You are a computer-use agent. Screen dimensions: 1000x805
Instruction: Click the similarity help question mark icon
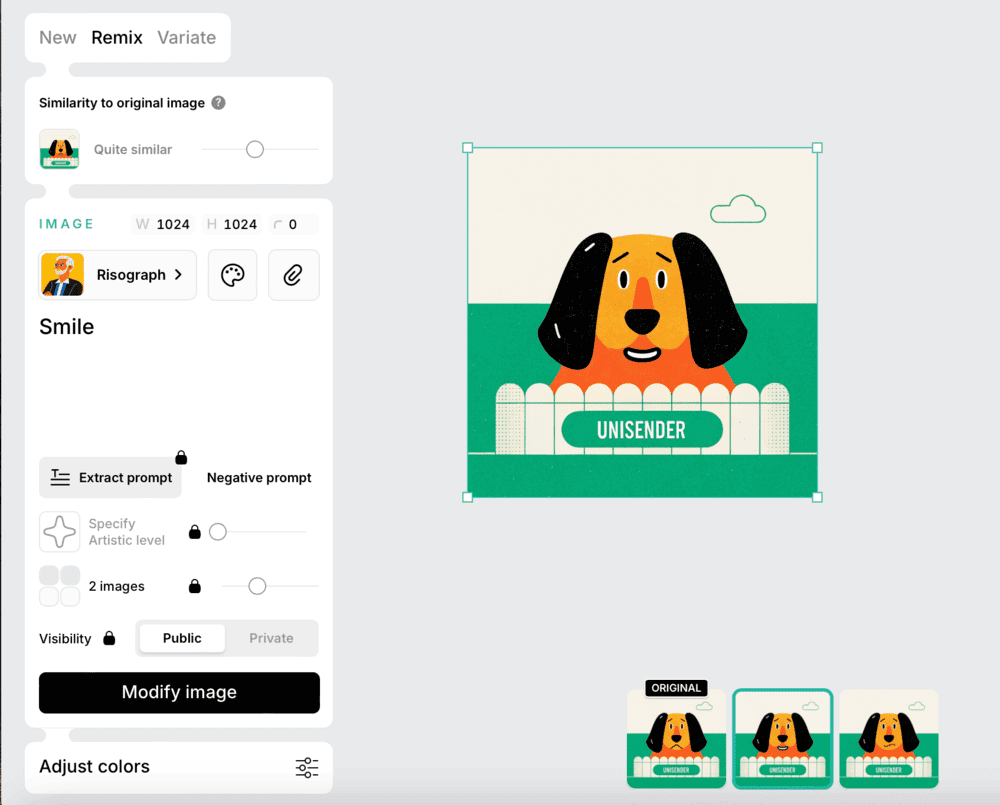[x=219, y=103]
